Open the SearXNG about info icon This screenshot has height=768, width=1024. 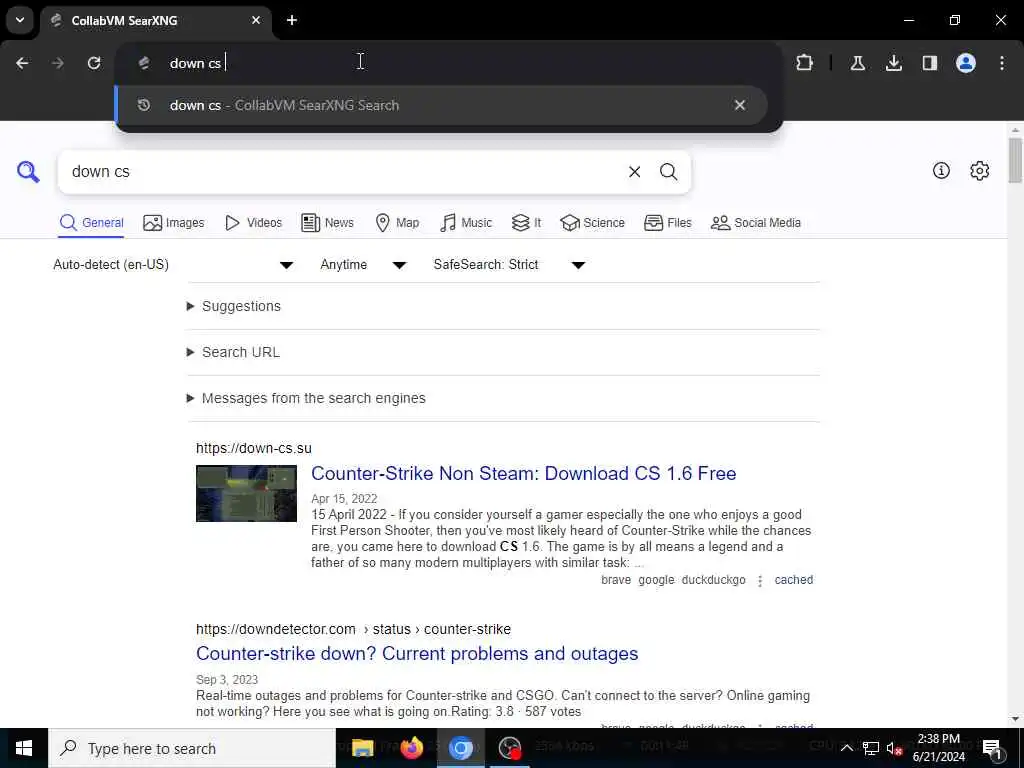(941, 171)
